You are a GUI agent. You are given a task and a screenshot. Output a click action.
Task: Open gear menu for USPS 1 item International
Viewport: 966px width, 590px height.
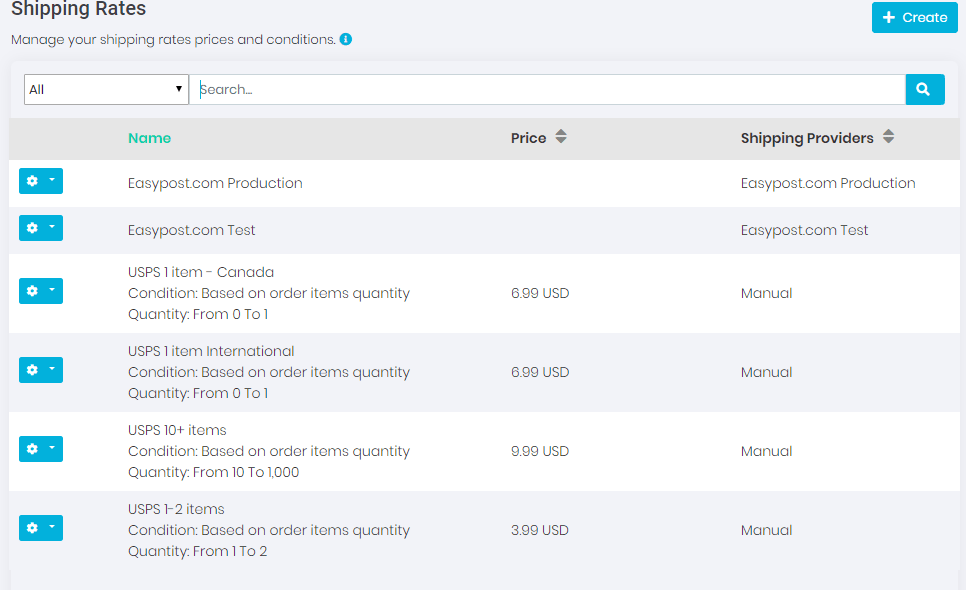41,370
